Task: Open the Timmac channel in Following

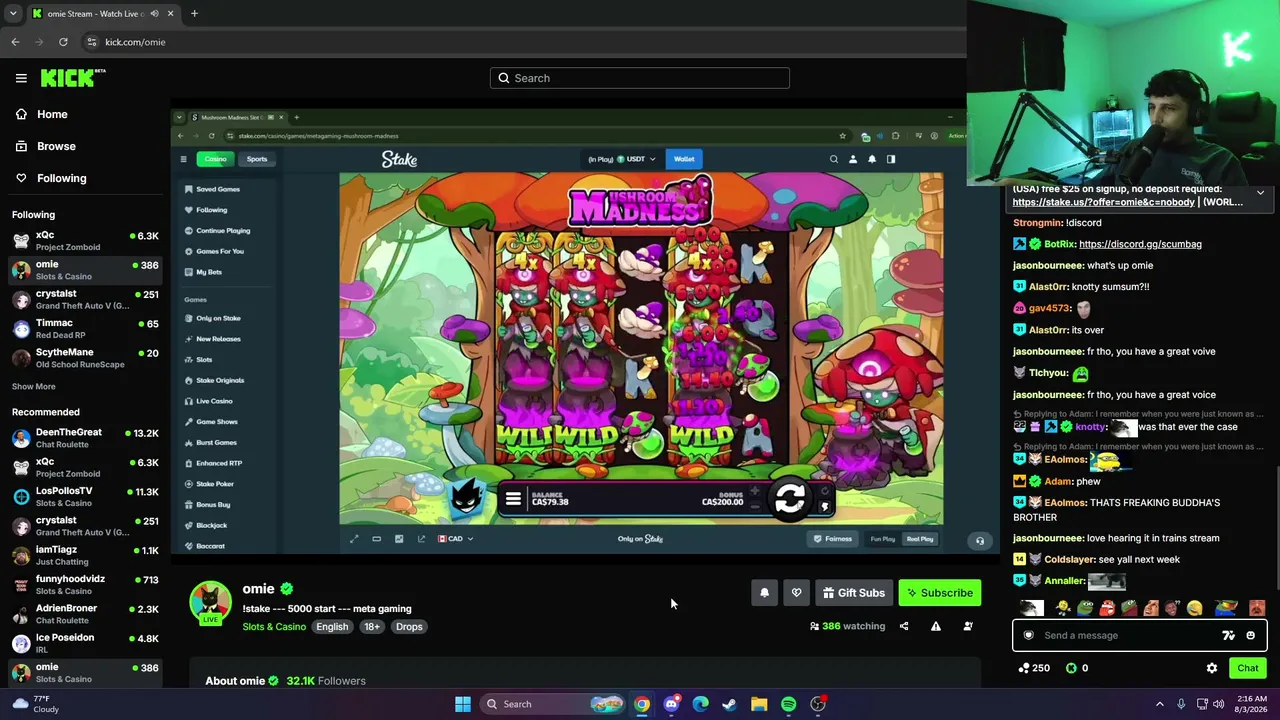Action: [85, 329]
